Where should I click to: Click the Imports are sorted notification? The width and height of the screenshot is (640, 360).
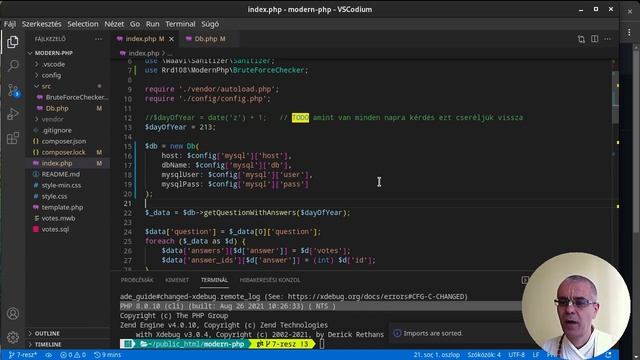pyautogui.click(x=433, y=333)
